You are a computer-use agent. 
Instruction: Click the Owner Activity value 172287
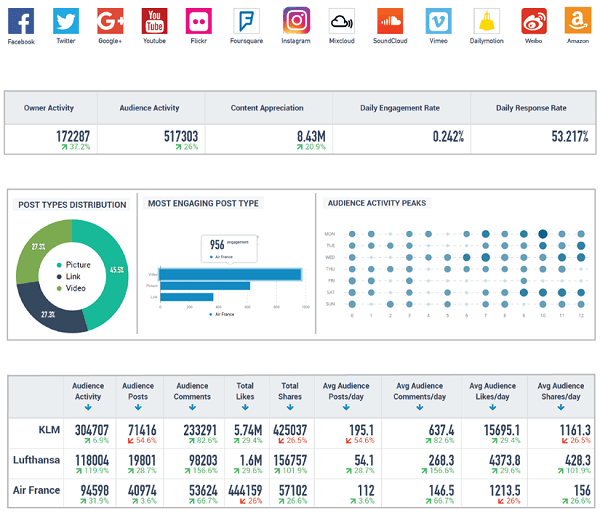(x=73, y=136)
